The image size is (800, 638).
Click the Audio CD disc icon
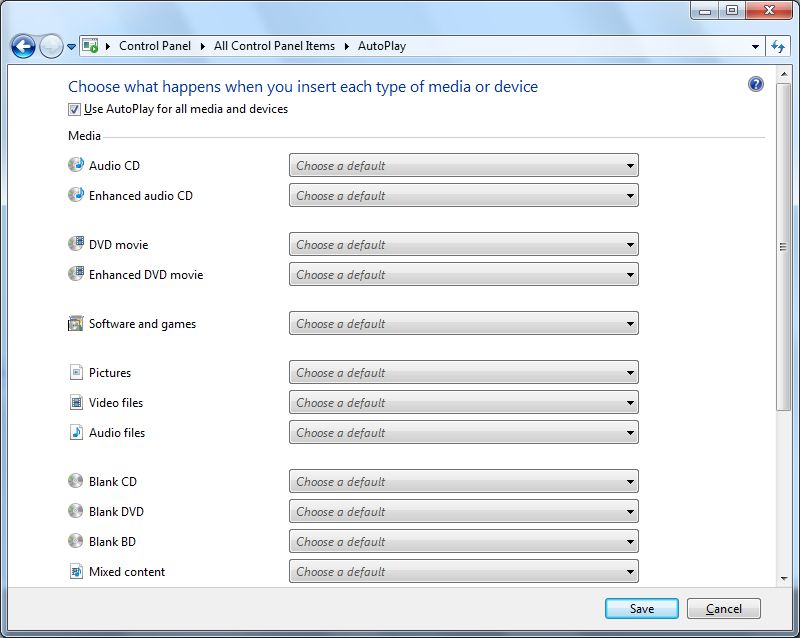coord(76,165)
